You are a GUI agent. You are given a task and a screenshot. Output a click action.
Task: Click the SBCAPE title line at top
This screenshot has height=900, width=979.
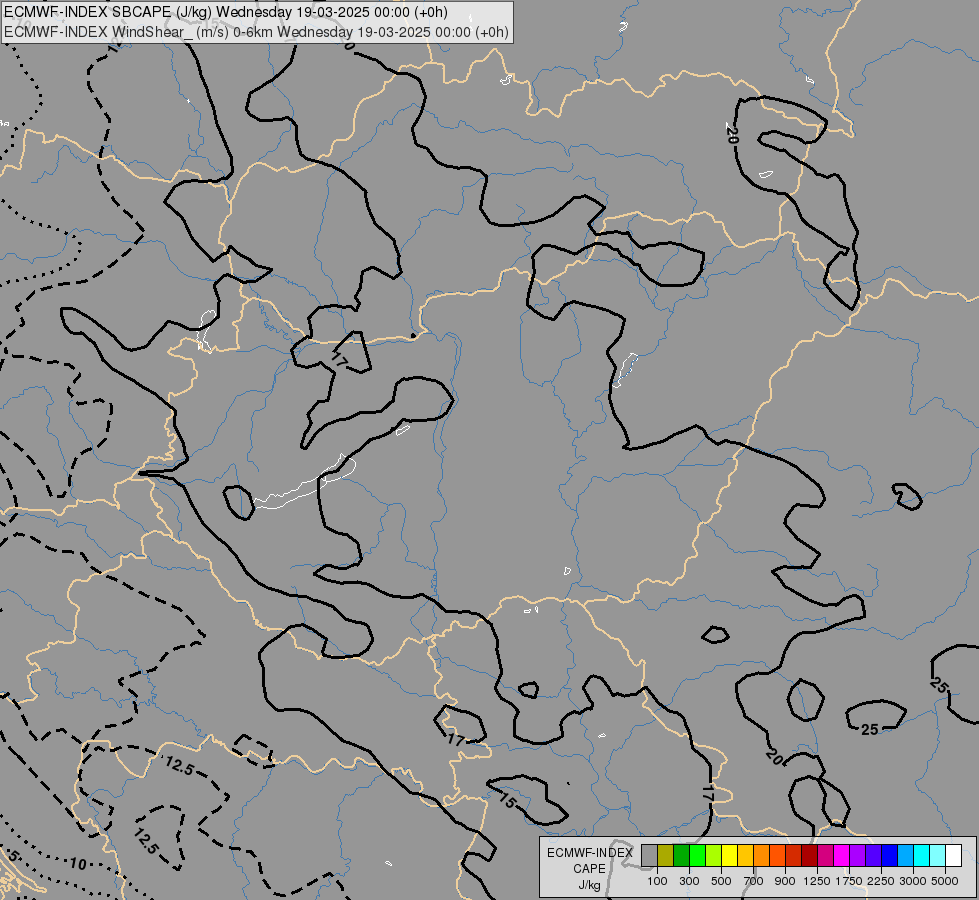(225, 12)
